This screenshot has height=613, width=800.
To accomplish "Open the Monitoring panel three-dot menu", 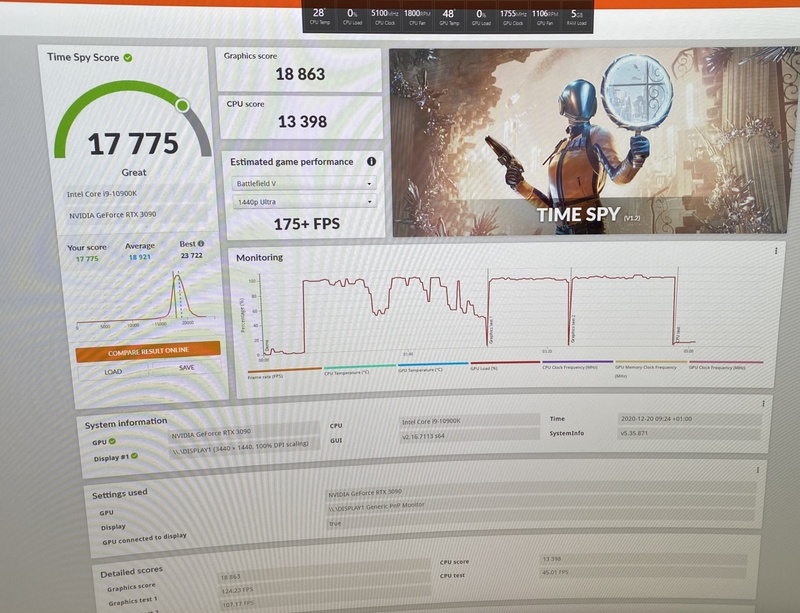I will tap(776, 251).
